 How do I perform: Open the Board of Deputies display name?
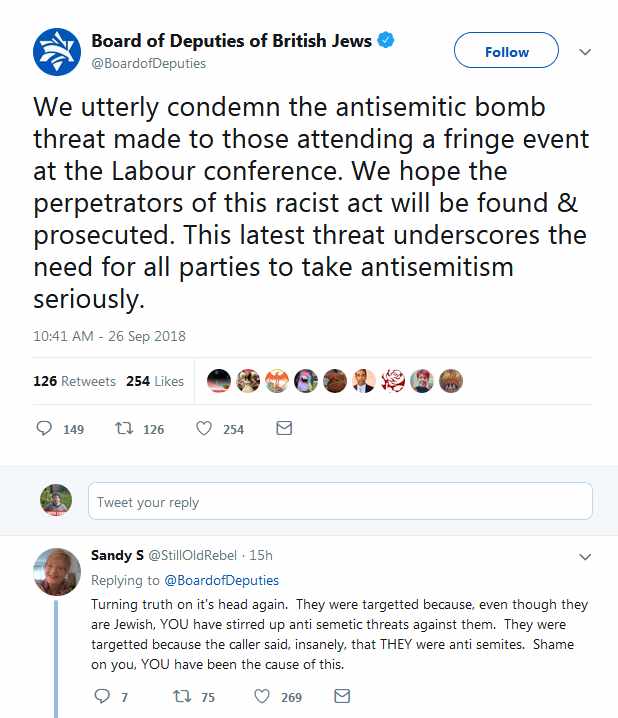point(231,41)
